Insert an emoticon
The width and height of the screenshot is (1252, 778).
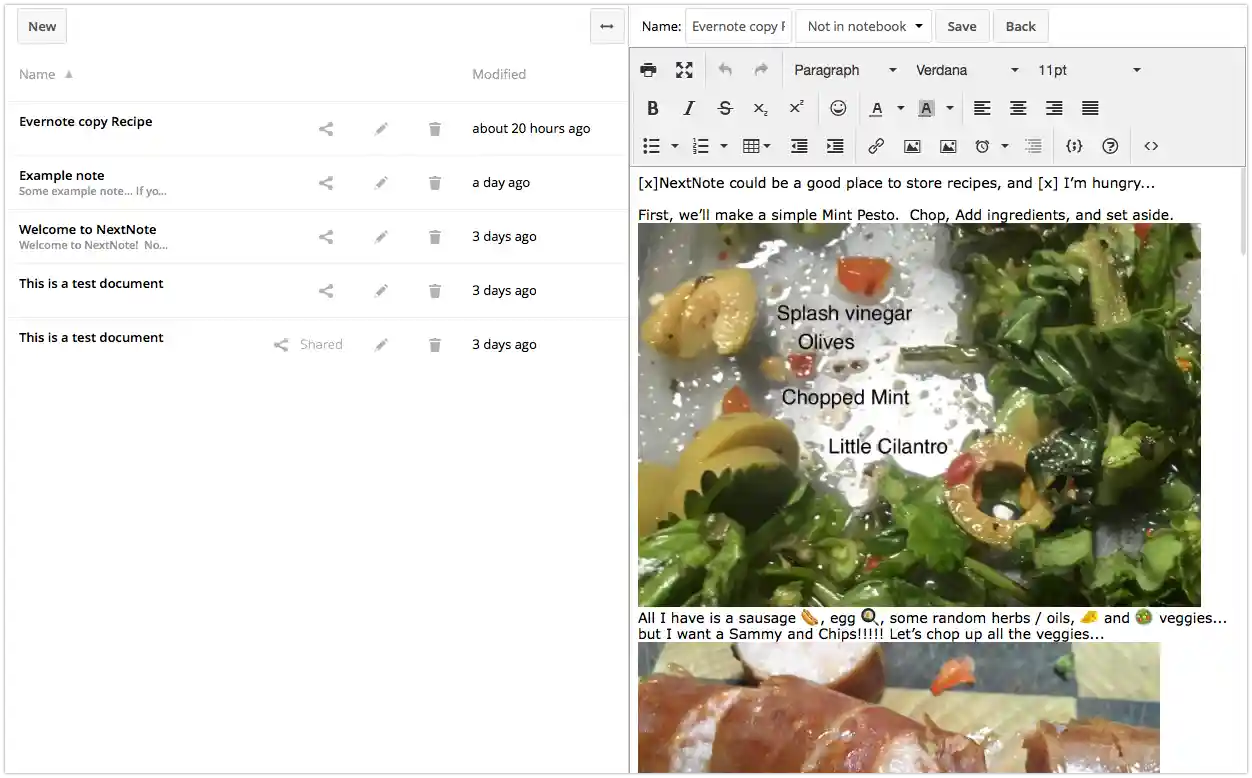tap(838, 108)
